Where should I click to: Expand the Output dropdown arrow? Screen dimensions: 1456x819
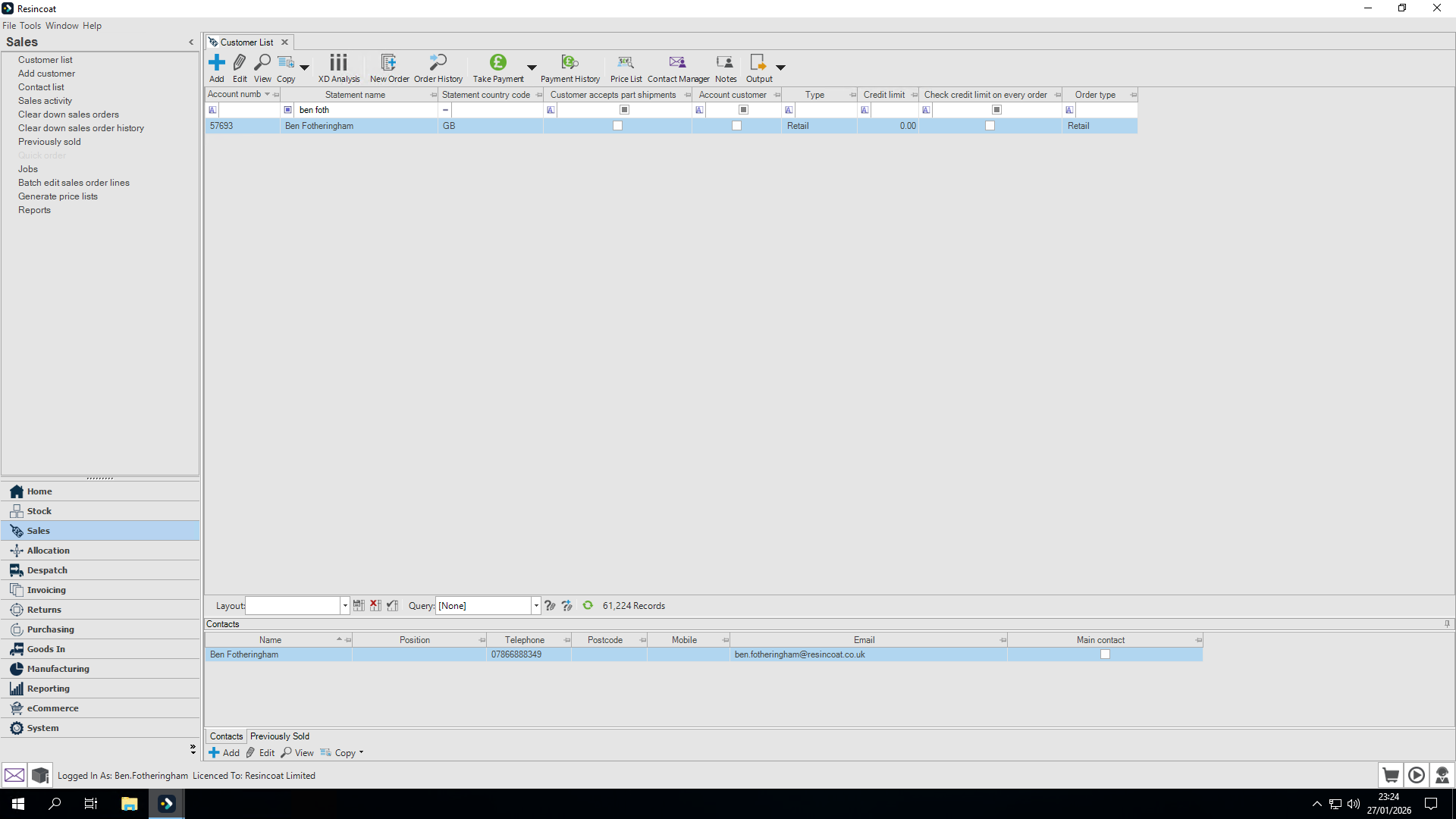coord(780,67)
